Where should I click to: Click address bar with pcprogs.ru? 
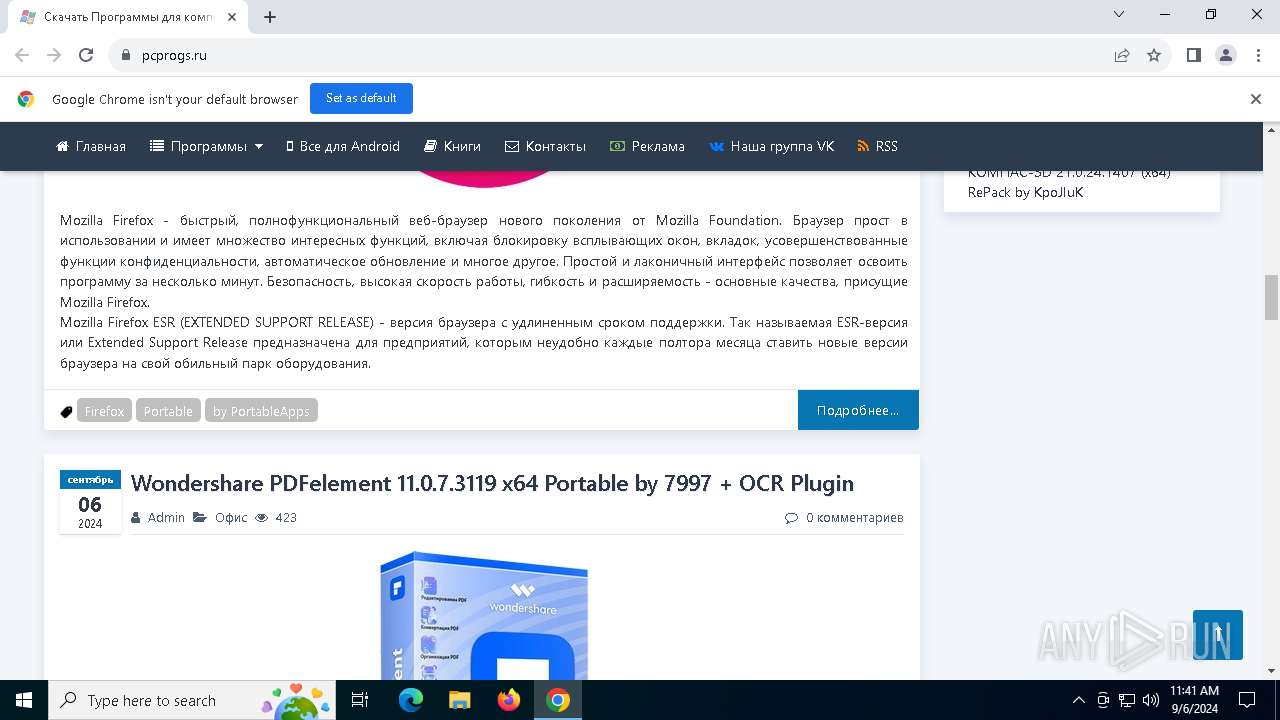(610, 55)
